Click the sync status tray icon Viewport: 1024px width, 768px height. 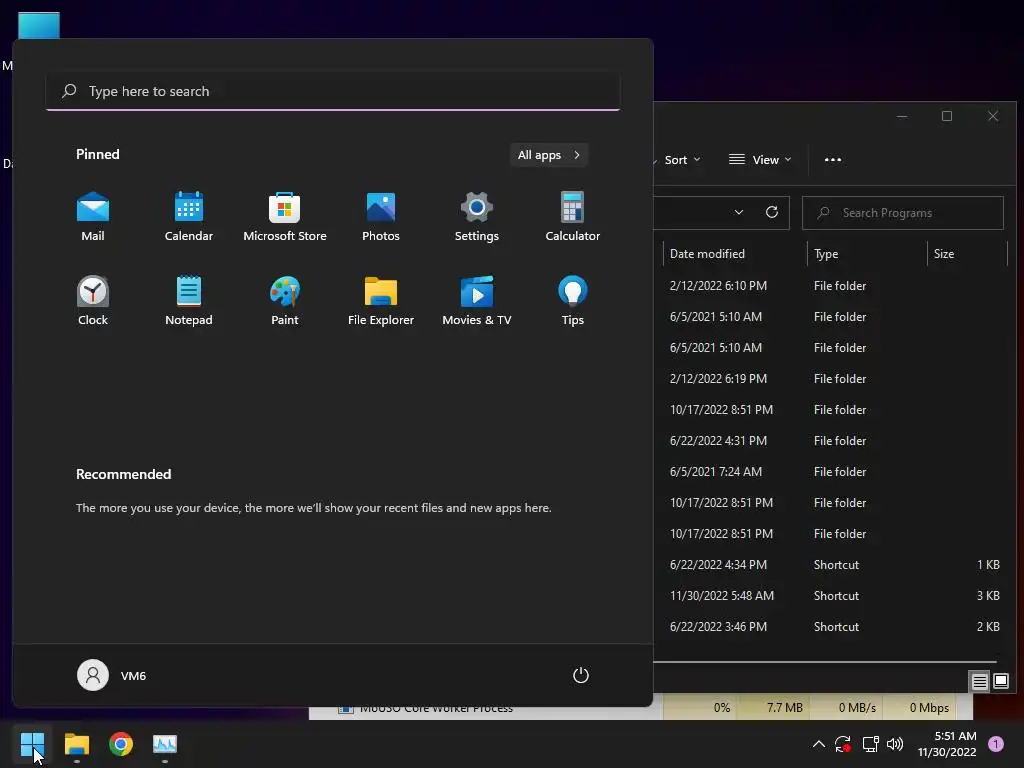pos(843,744)
